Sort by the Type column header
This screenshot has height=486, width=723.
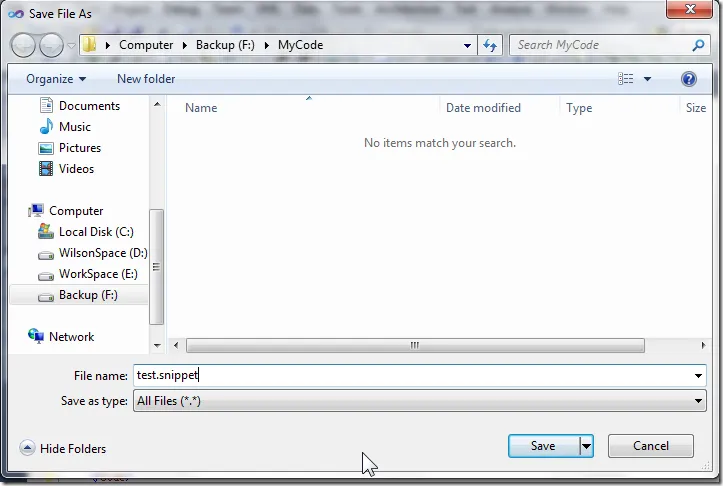(579, 108)
